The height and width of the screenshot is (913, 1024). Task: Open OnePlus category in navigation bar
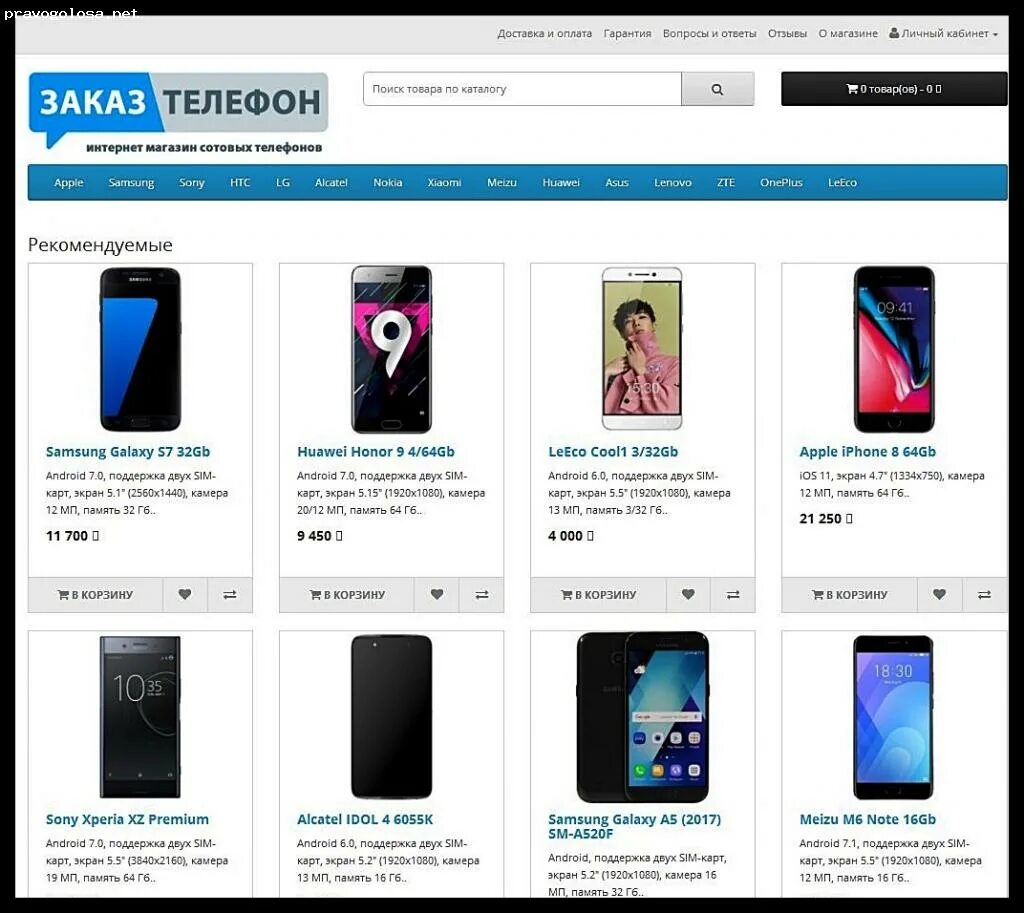[x=781, y=182]
